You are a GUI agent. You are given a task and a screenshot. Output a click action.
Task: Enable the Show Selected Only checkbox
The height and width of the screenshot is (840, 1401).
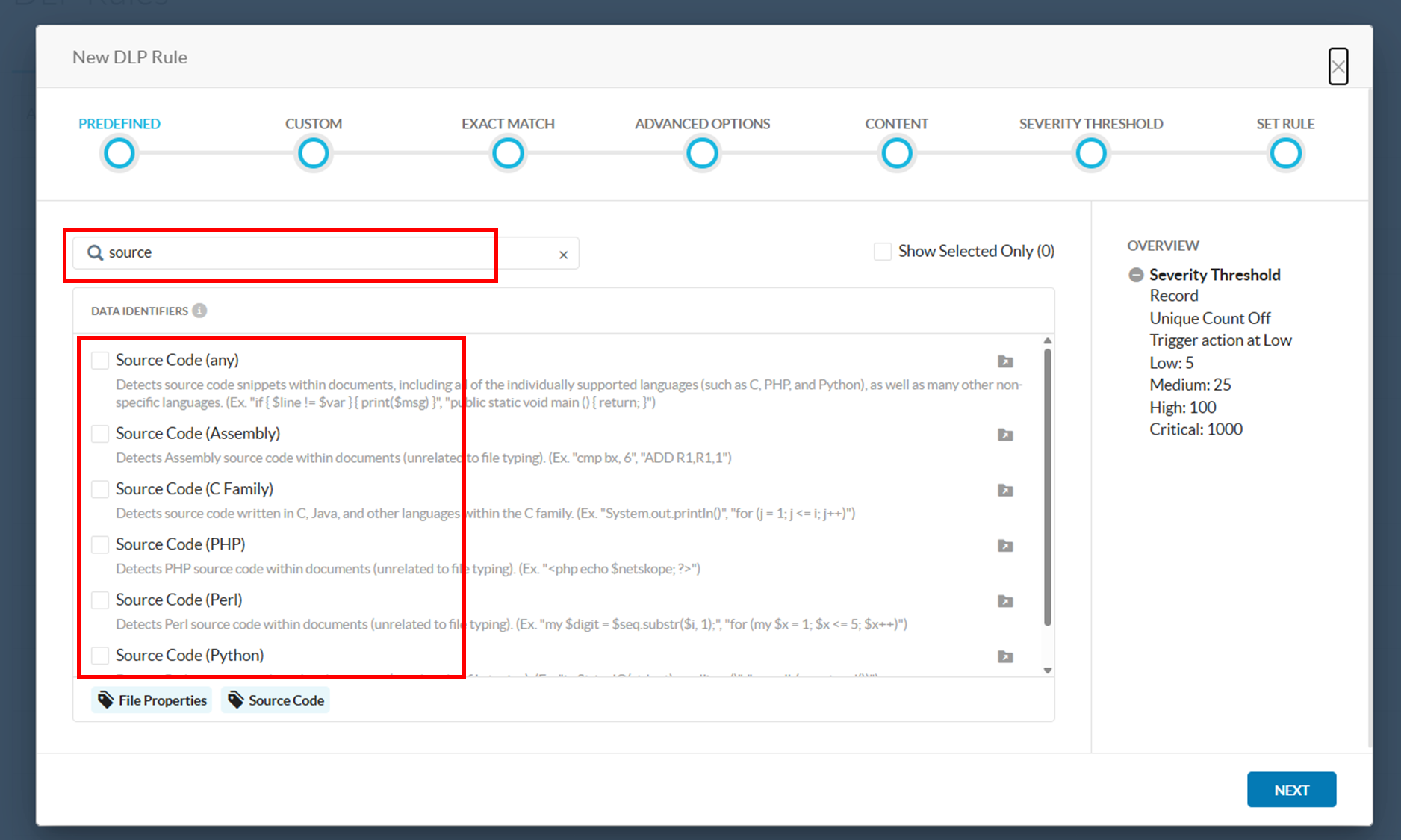(883, 251)
